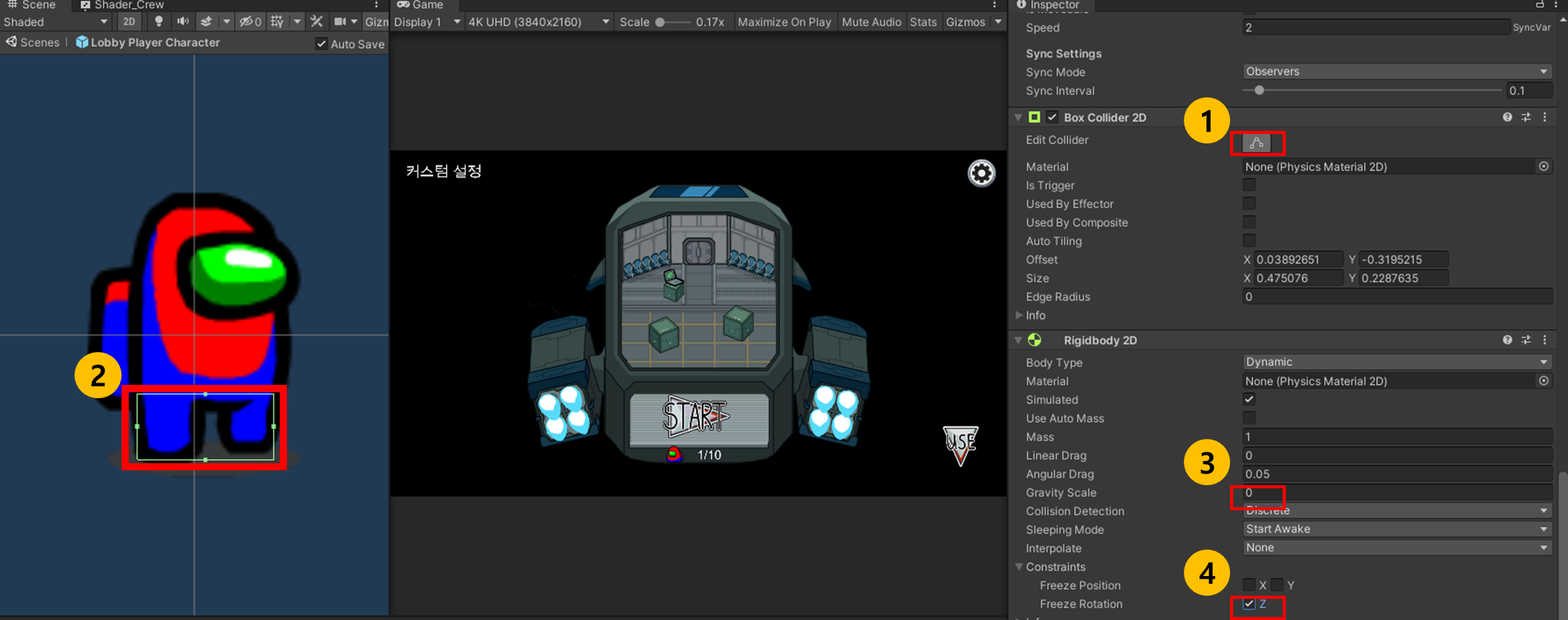Click USE icon in game view
The height and width of the screenshot is (620, 1568).
960,445
